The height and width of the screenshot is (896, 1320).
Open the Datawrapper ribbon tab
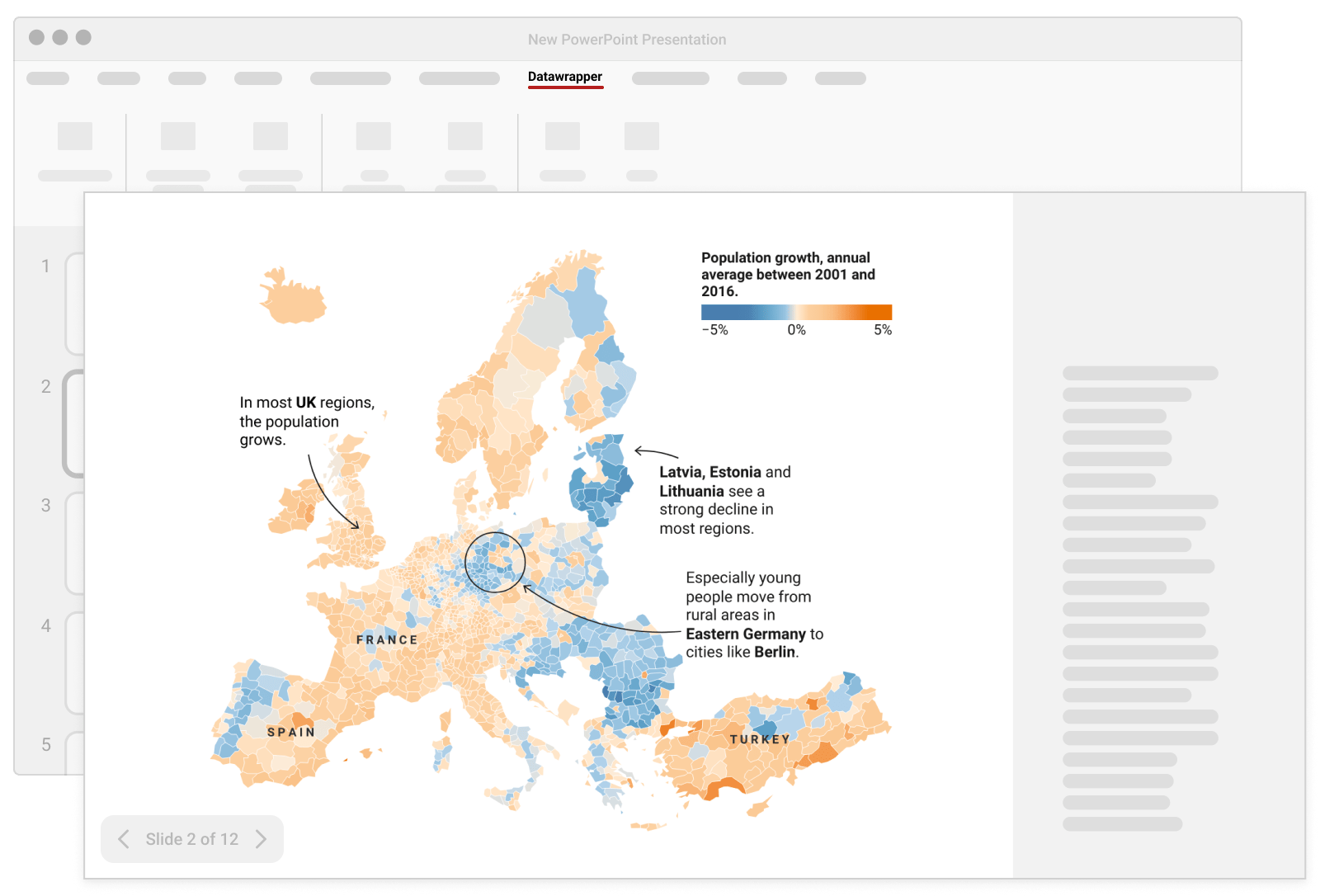coord(565,77)
